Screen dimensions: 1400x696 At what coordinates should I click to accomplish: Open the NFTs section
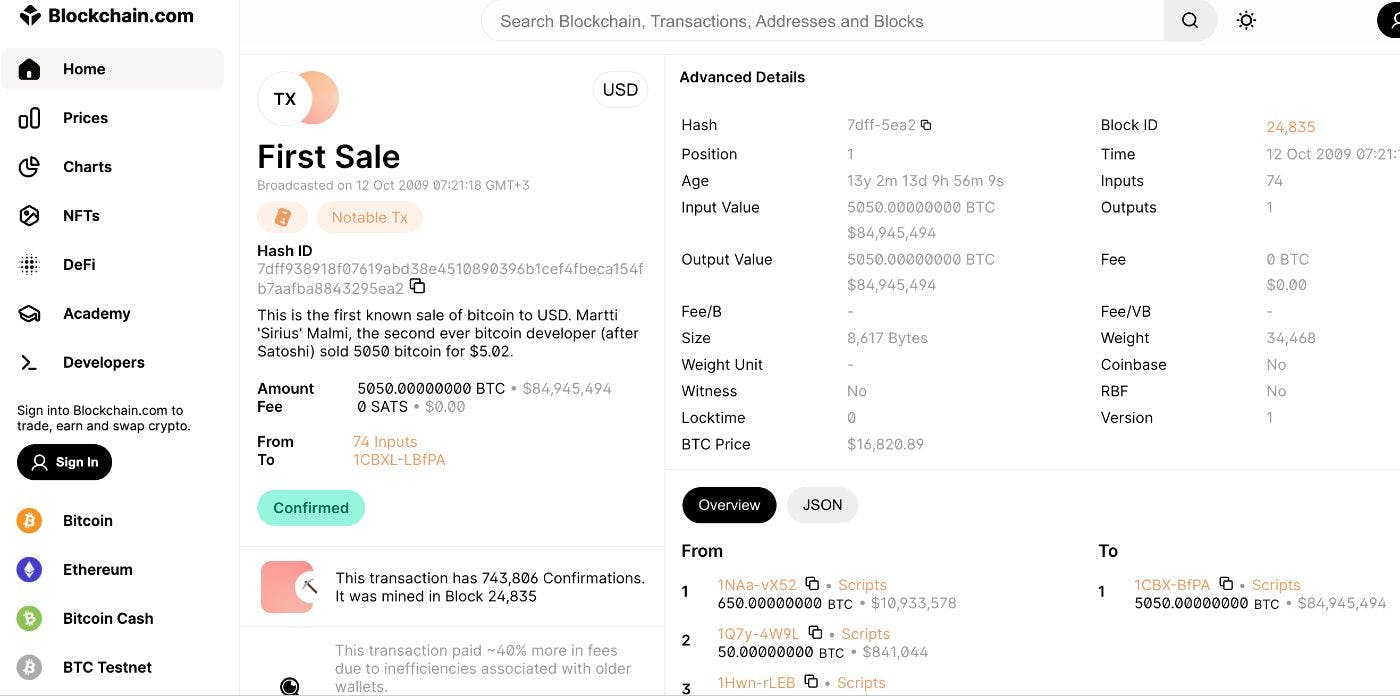(81, 216)
